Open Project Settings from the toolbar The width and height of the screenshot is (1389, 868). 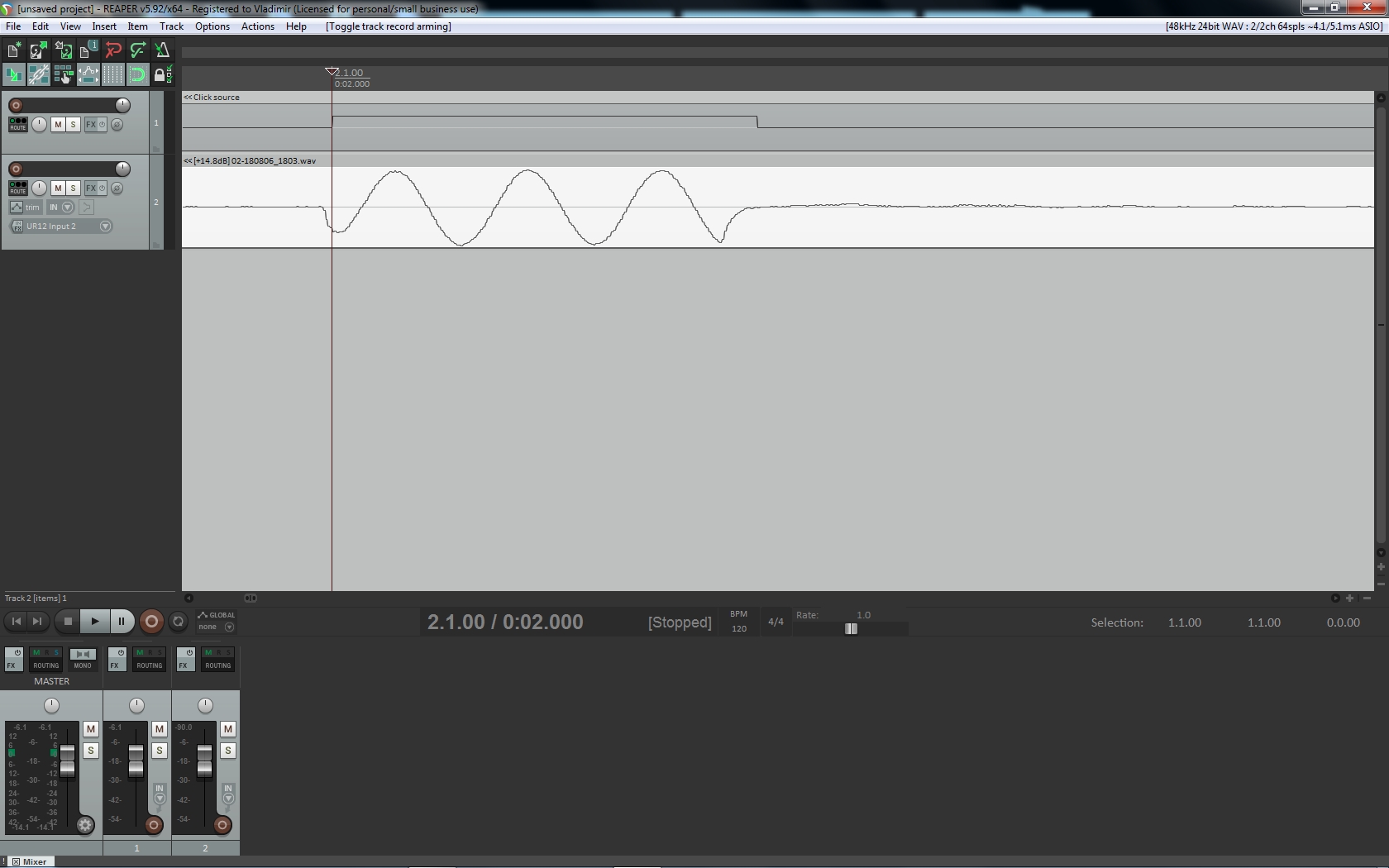pos(88,51)
